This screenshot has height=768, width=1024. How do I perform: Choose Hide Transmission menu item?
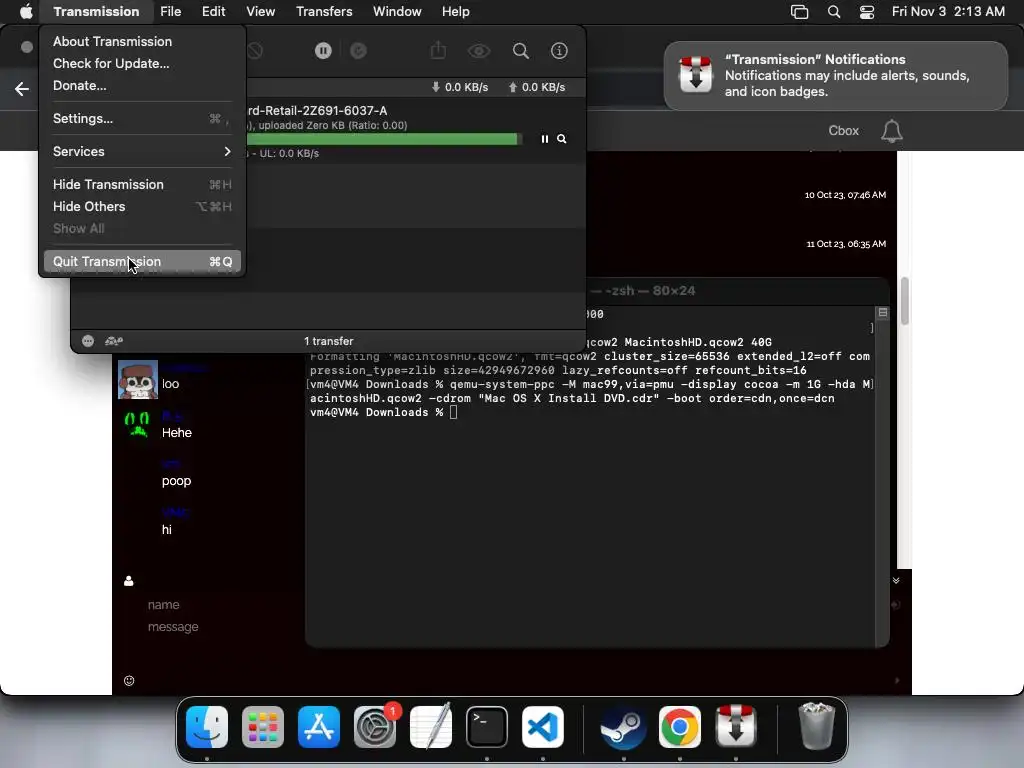tap(142, 184)
